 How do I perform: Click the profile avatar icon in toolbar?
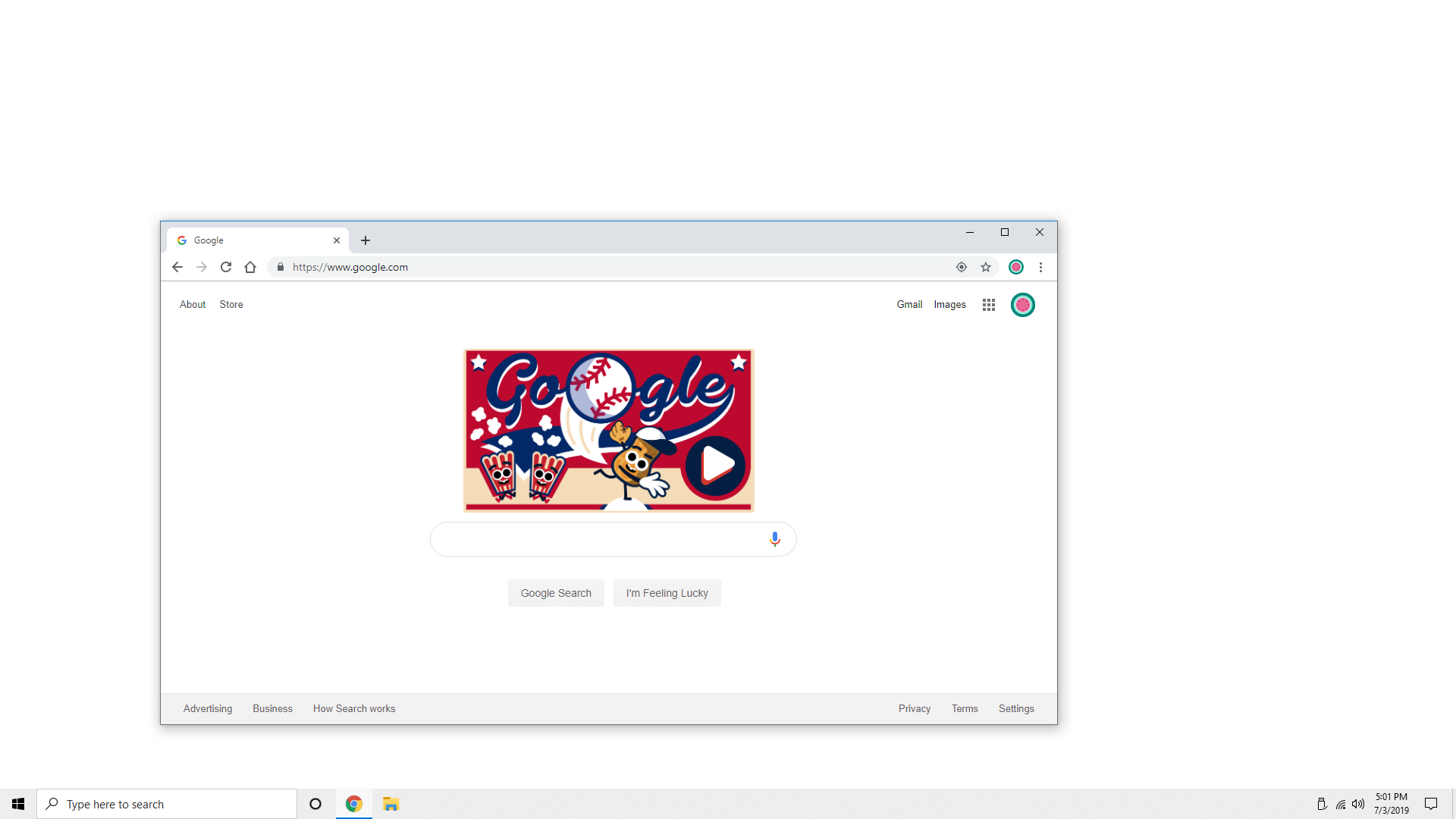tap(1016, 267)
